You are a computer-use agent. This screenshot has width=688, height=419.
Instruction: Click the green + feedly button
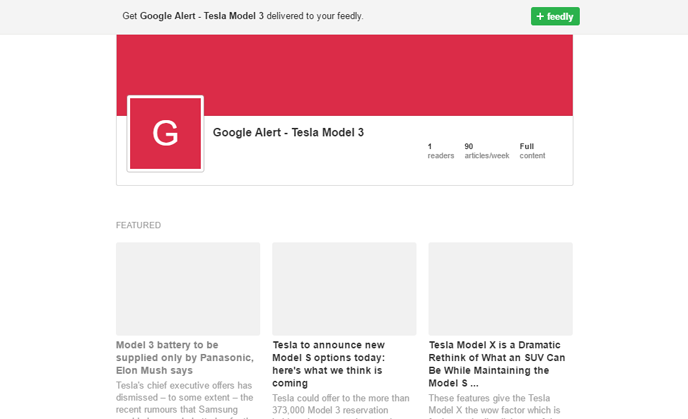(555, 16)
